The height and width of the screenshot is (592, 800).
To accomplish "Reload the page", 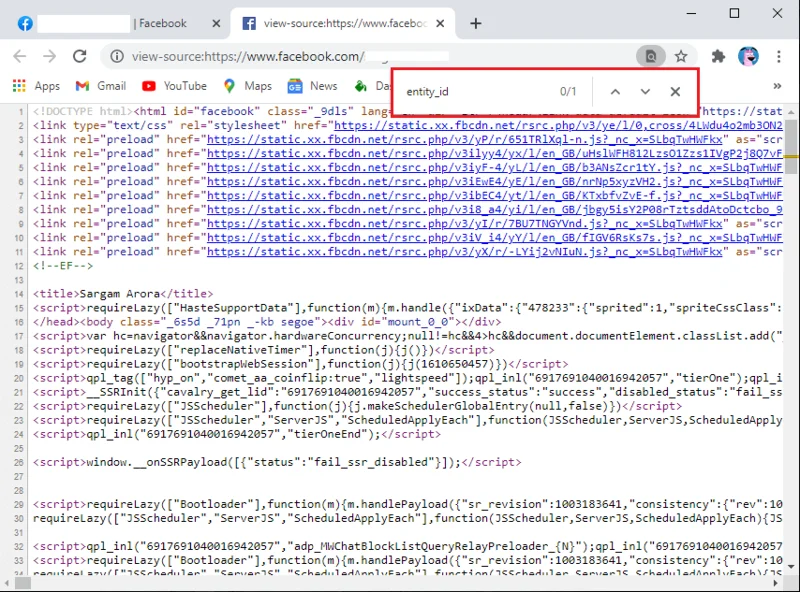I will (79, 57).
